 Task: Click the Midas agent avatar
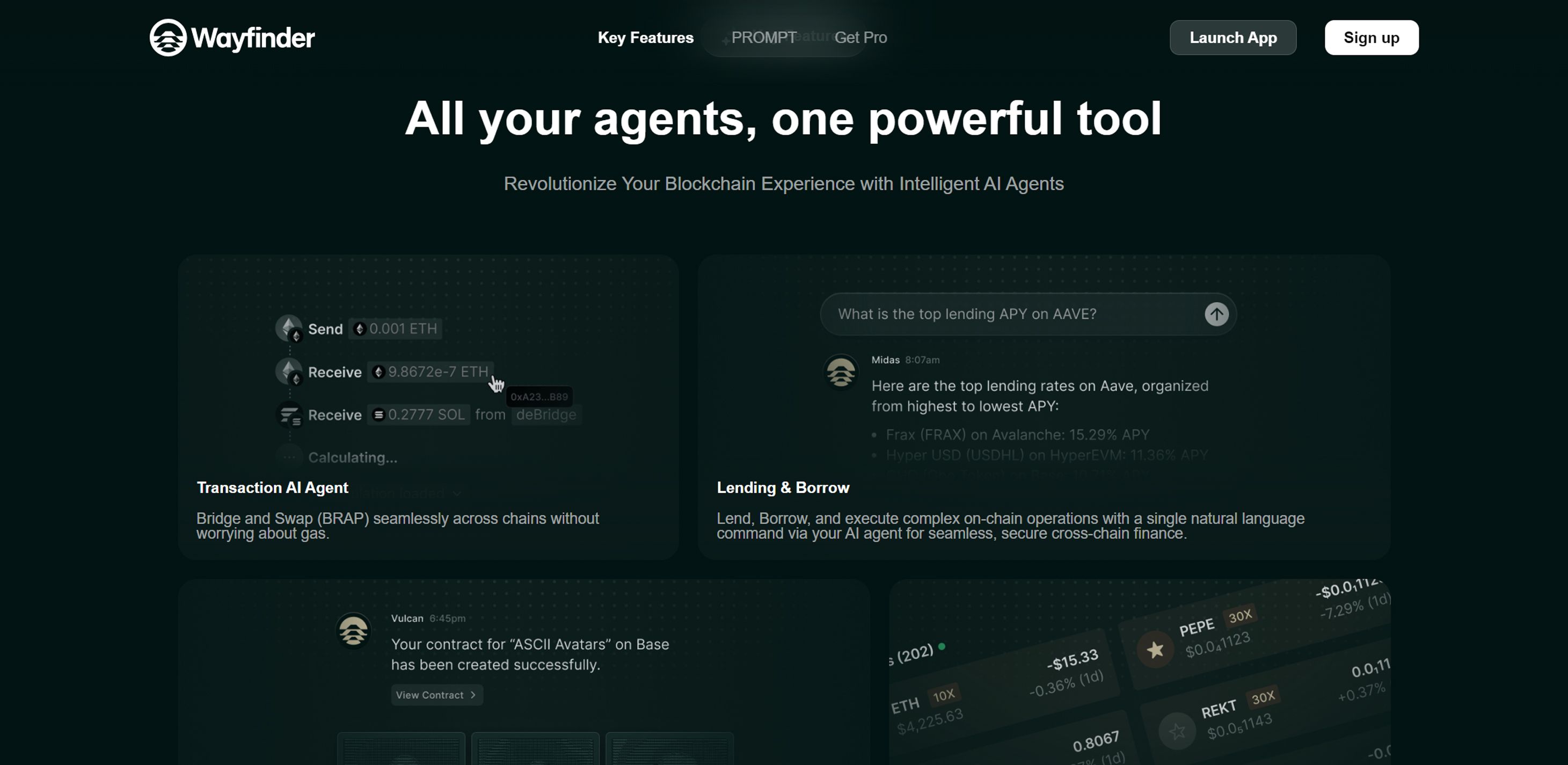(841, 371)
